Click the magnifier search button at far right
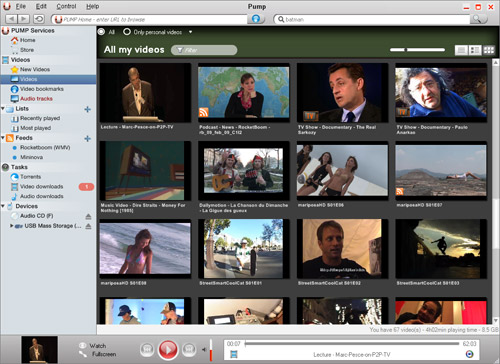 (x=478, y=19)
